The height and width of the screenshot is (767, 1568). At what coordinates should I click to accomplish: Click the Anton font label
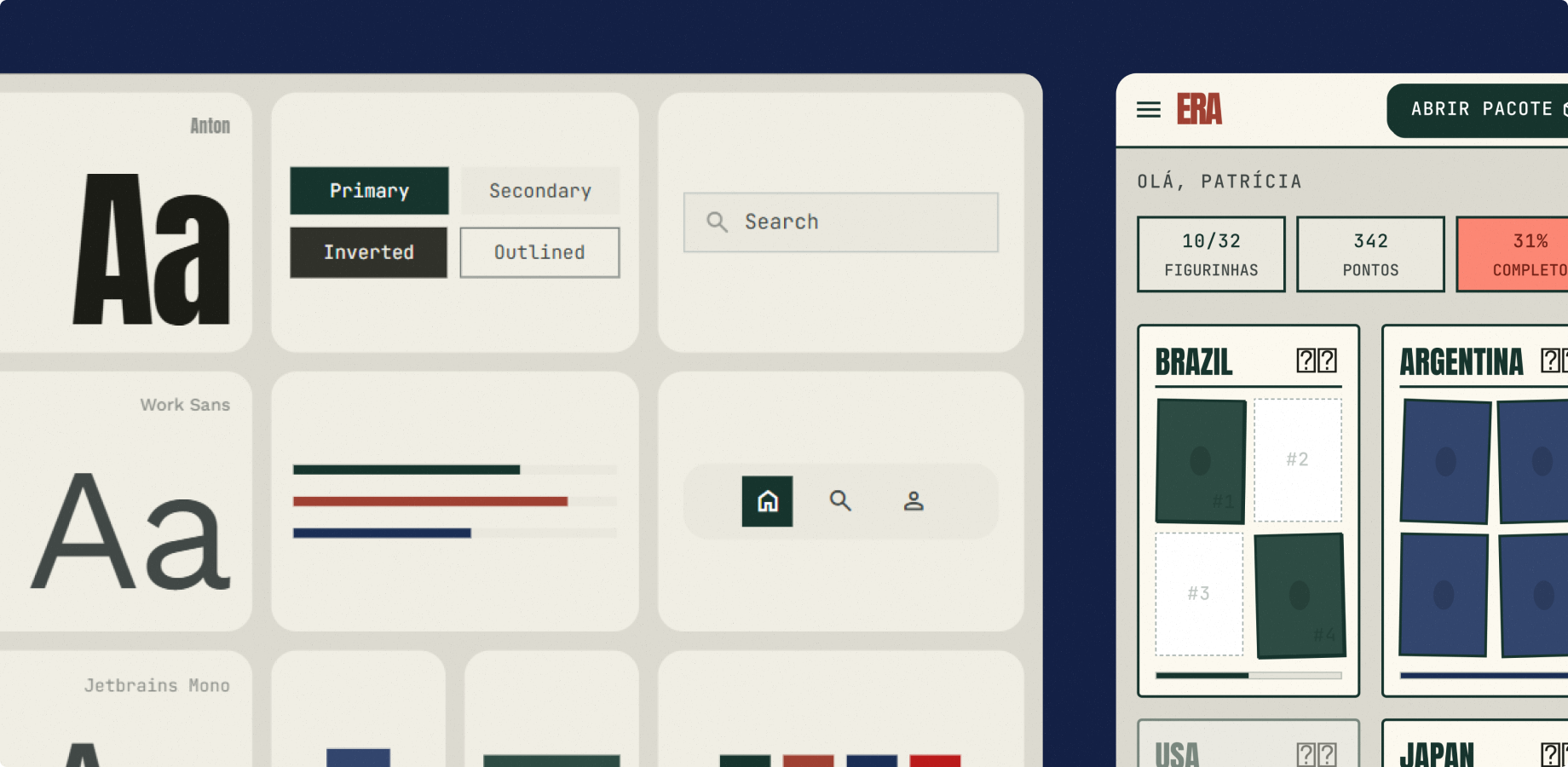click(210, 126)
